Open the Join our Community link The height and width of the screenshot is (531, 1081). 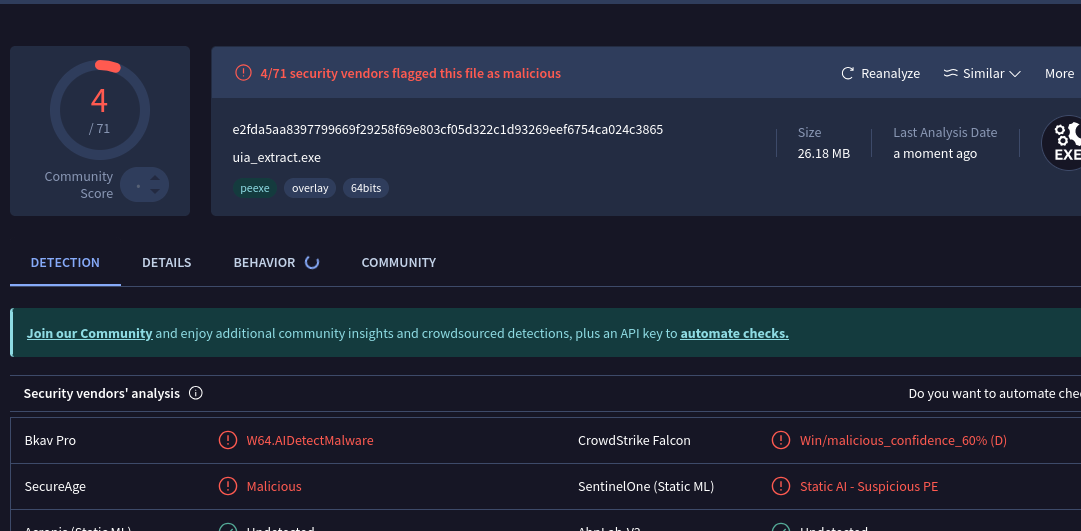[90, 334]
